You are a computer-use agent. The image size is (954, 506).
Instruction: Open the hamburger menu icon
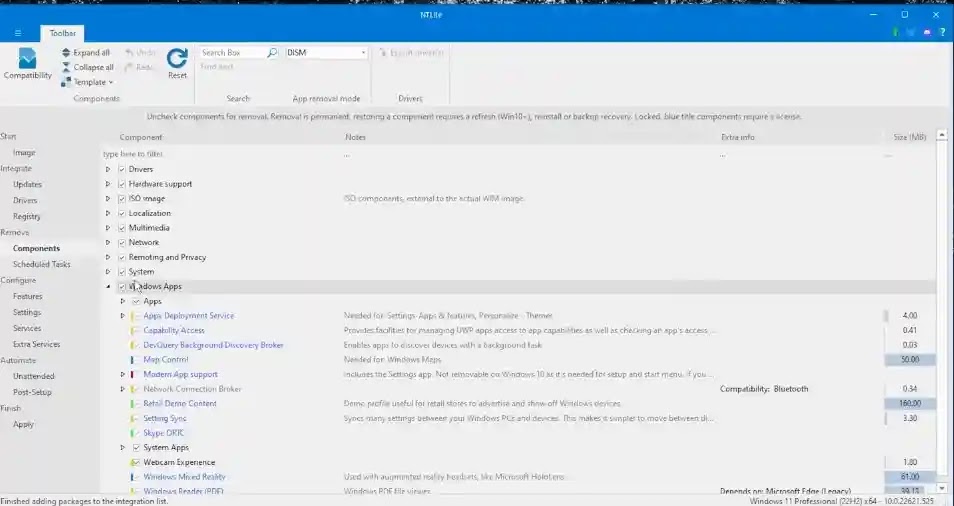click(x=18, y=33)
